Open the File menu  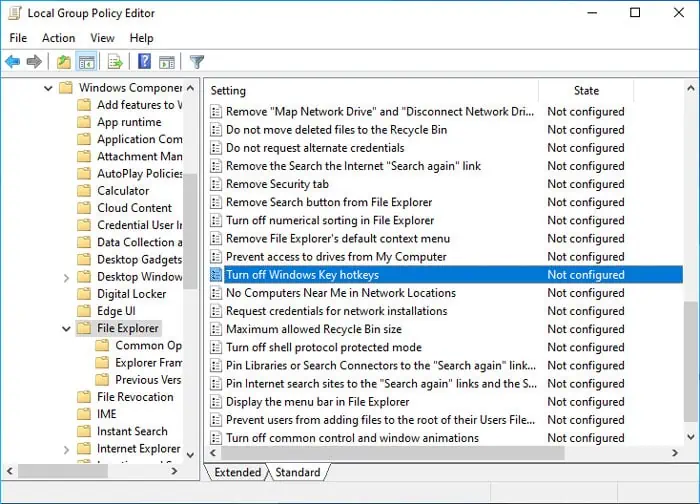(18, 38)
